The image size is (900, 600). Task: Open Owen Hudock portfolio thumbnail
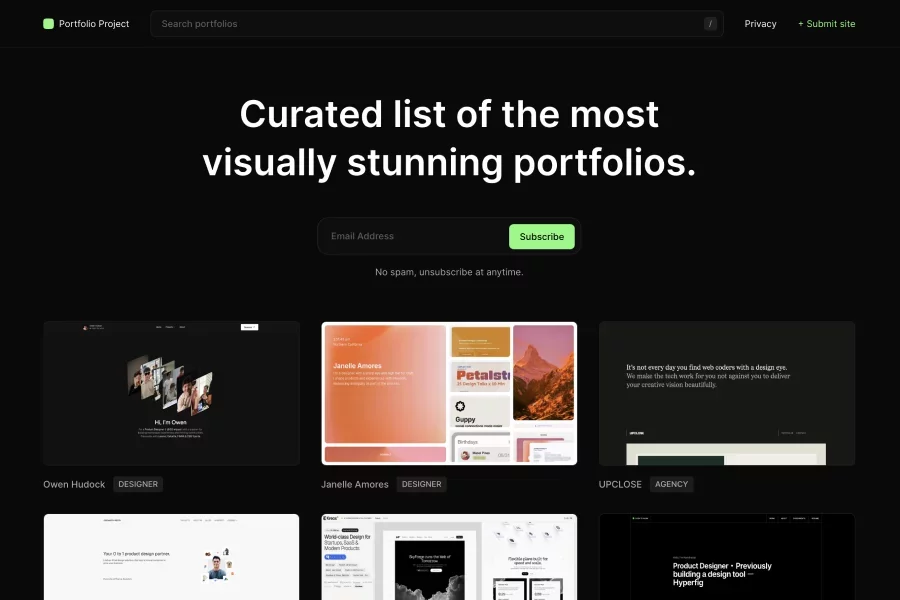171,393
